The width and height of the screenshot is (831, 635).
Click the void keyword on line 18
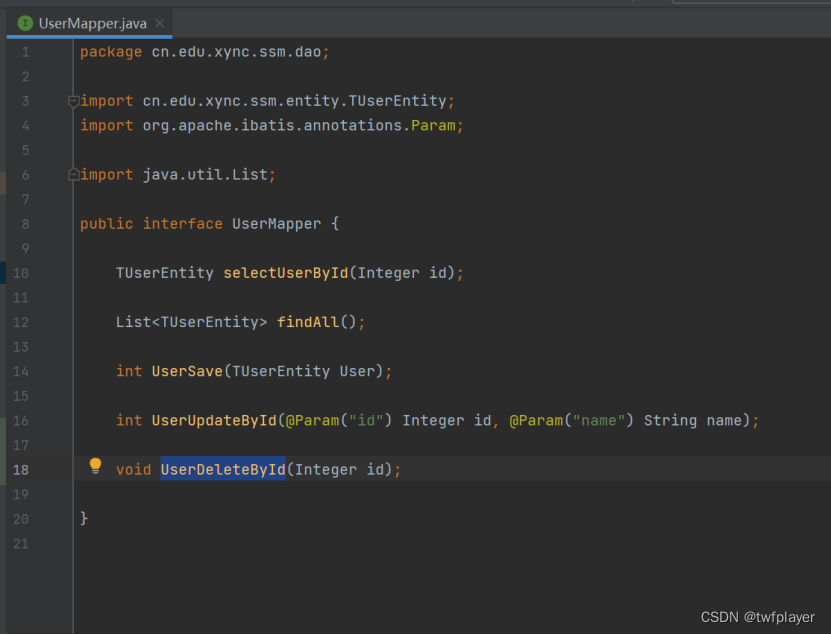point(134,470)
